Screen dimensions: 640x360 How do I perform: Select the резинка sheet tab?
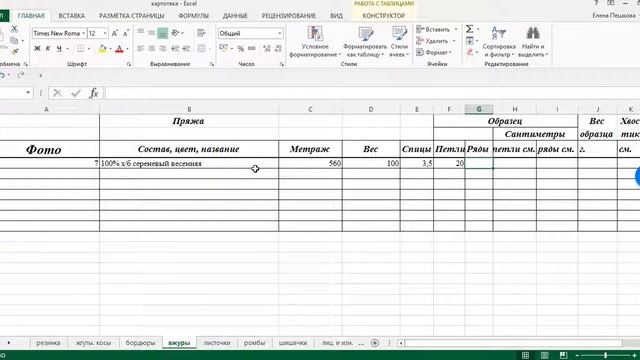tap(48, 343)
